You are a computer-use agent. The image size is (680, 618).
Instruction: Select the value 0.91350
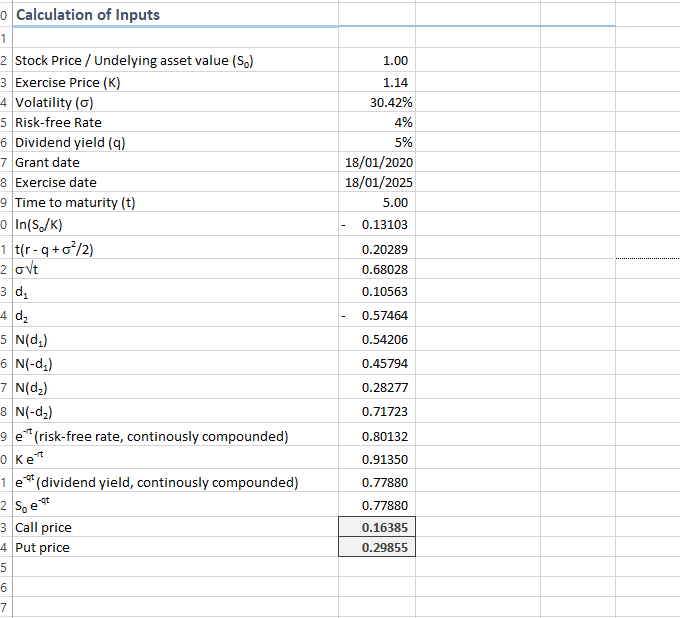(x=377, y=458)
